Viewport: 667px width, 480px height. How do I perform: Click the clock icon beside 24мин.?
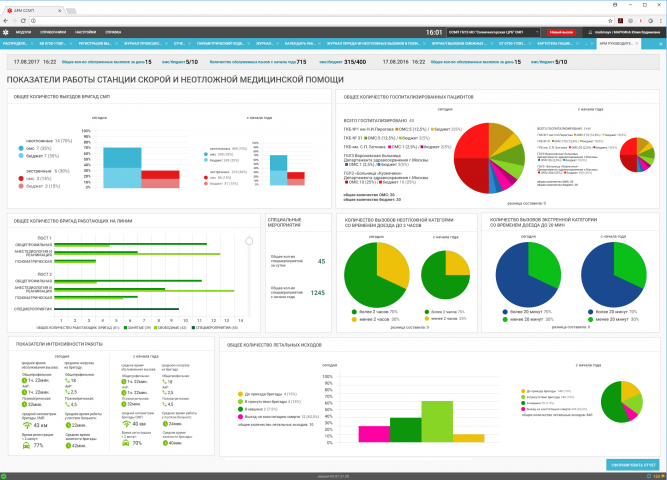(x=165, y=424)
